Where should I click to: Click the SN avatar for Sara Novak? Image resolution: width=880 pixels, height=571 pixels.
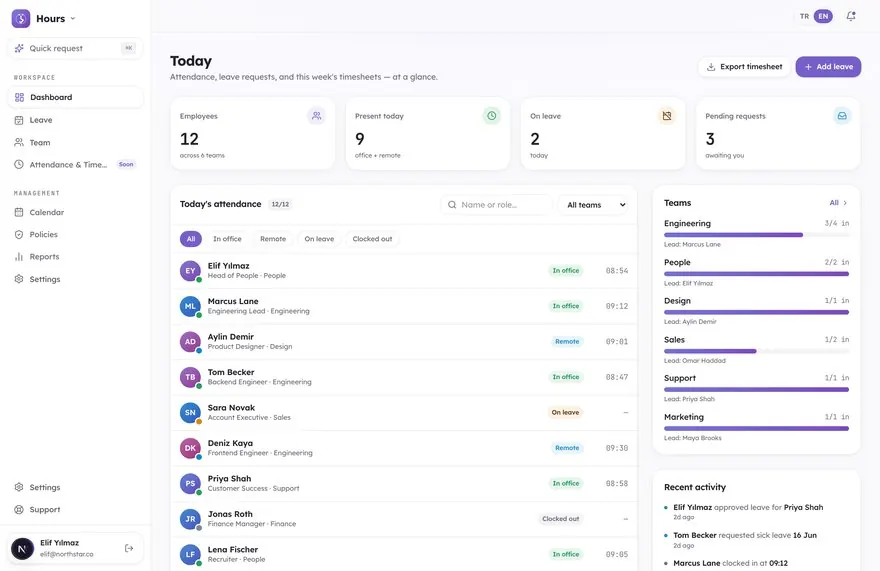click(190, 413)
